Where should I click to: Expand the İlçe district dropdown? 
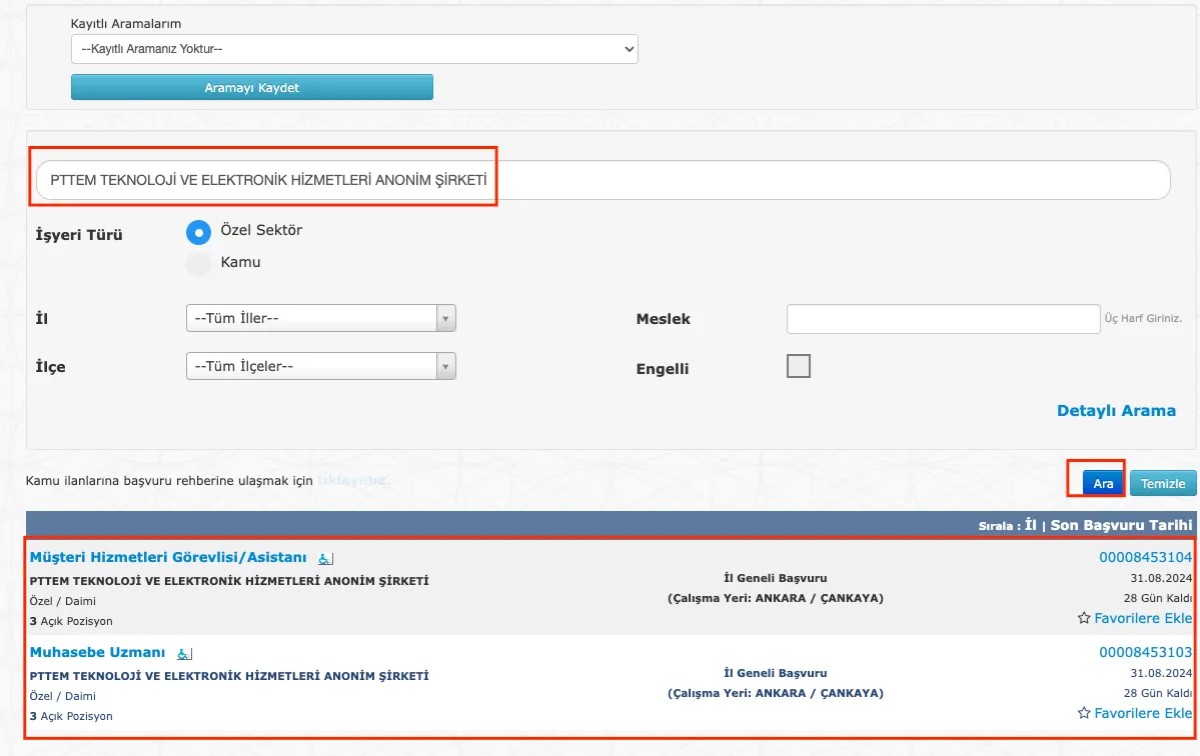click(321, 366)
